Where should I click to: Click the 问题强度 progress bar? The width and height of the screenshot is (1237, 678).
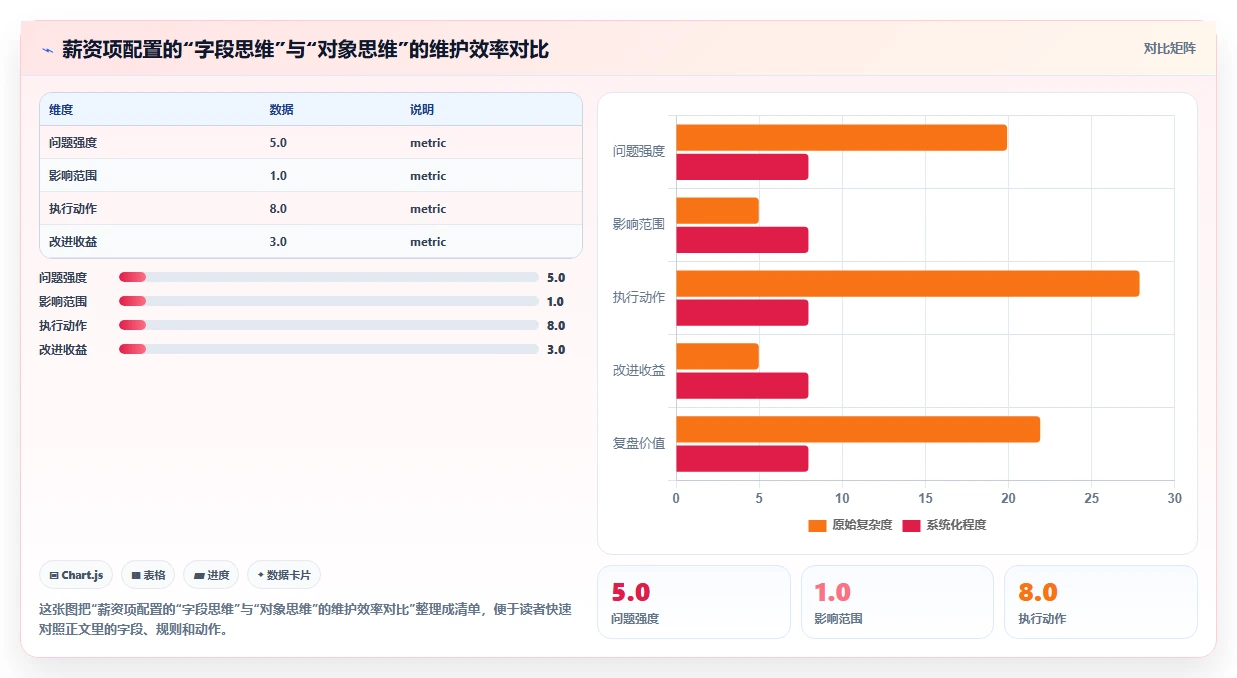click(x=328, y=277)
